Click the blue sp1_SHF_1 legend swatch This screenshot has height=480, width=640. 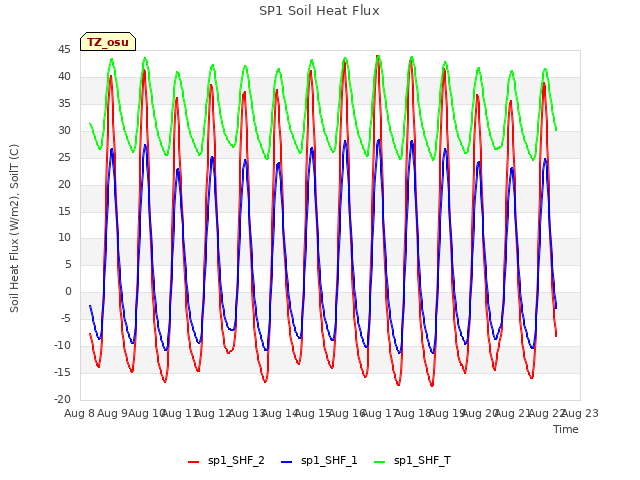click(287, 462)
